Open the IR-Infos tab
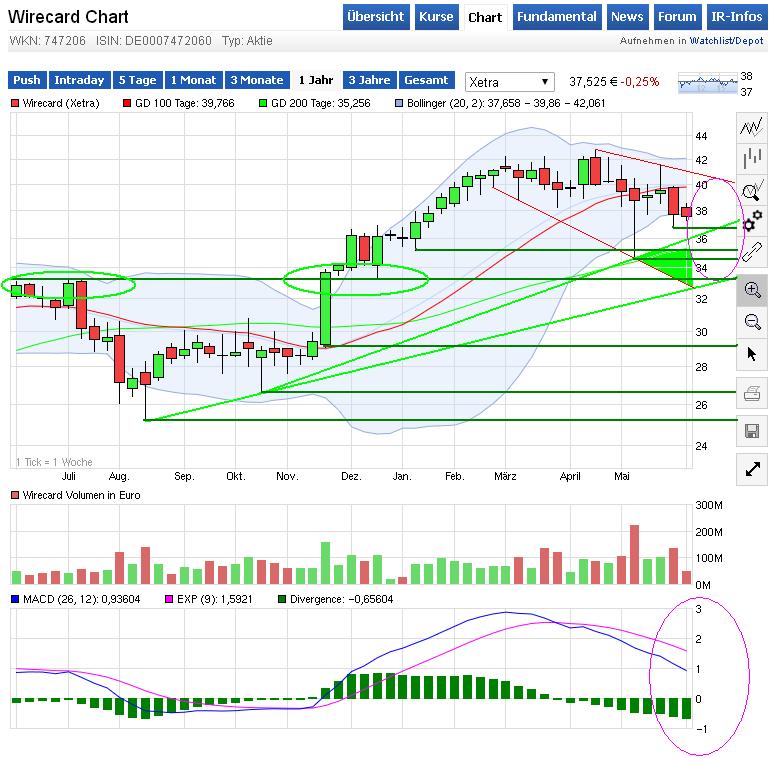Screen dimensions: 770x758 point(737,17)
